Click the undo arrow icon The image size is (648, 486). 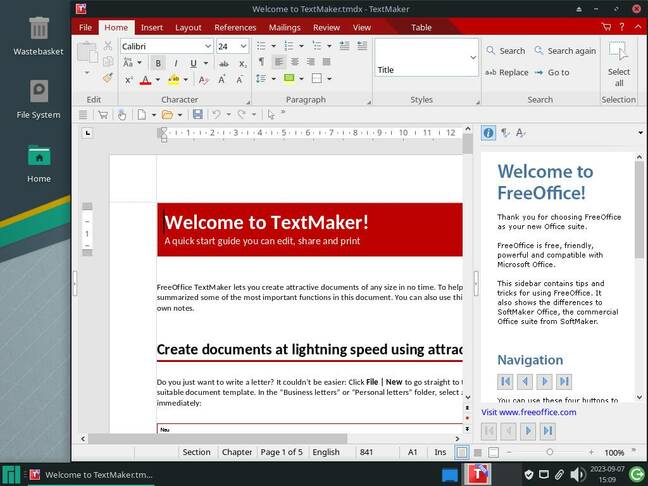point(216,114)
